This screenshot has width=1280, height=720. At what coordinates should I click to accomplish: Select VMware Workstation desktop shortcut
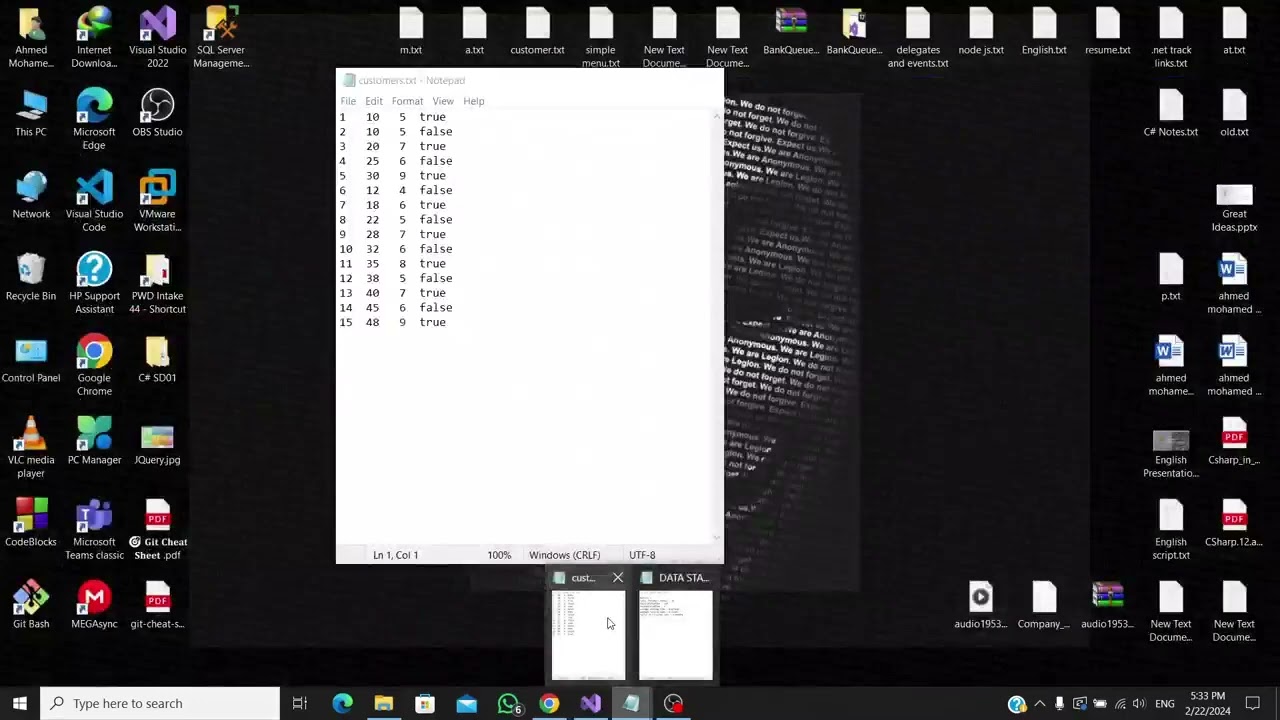coord(157,202)
